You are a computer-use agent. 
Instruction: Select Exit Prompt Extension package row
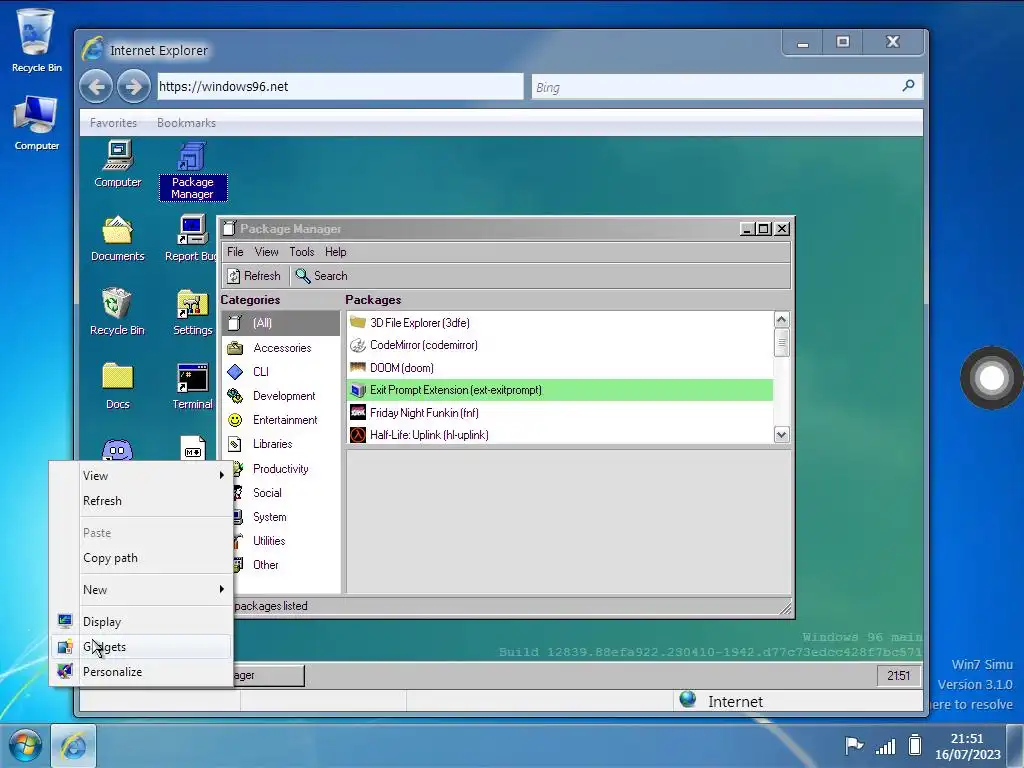(560, 390)
